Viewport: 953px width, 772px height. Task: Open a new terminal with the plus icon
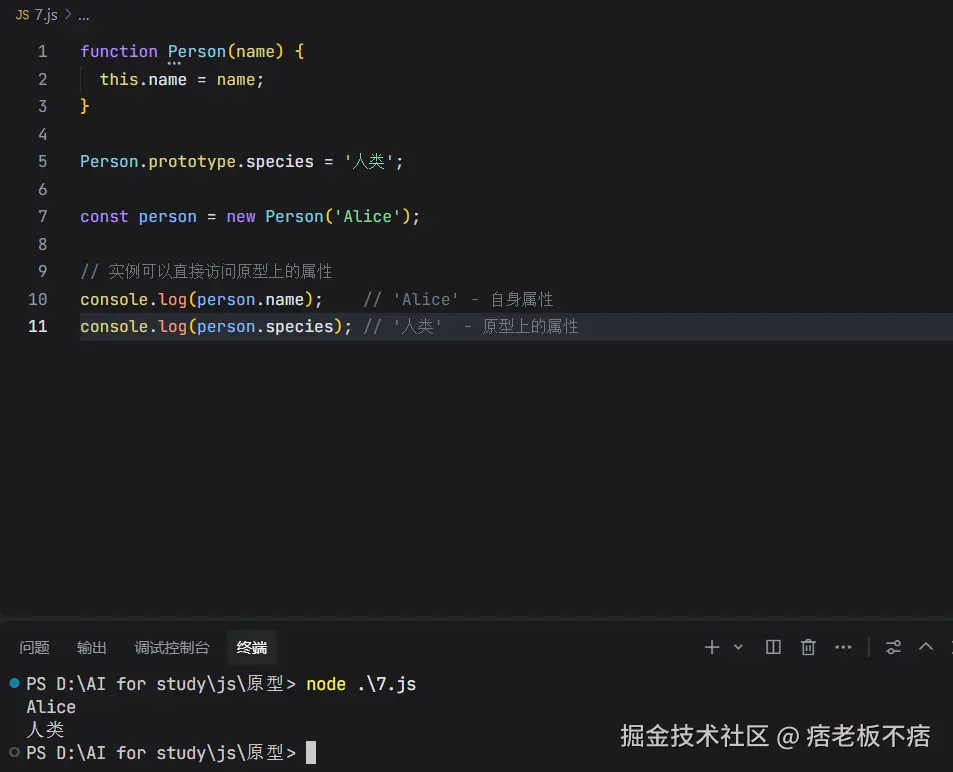click(x=710, y=647)
